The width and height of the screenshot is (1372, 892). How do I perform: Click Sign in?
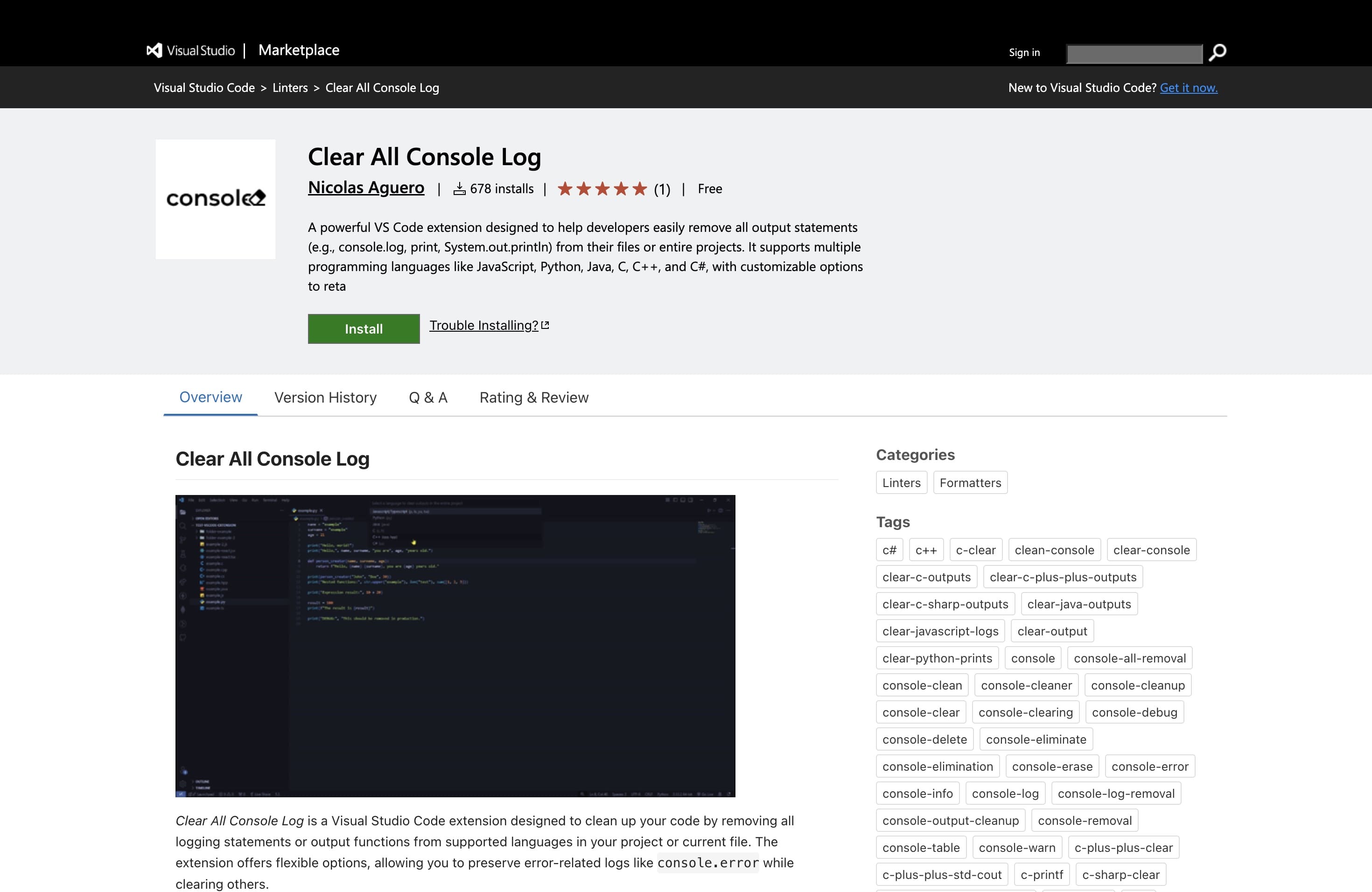click(1024, 52)
